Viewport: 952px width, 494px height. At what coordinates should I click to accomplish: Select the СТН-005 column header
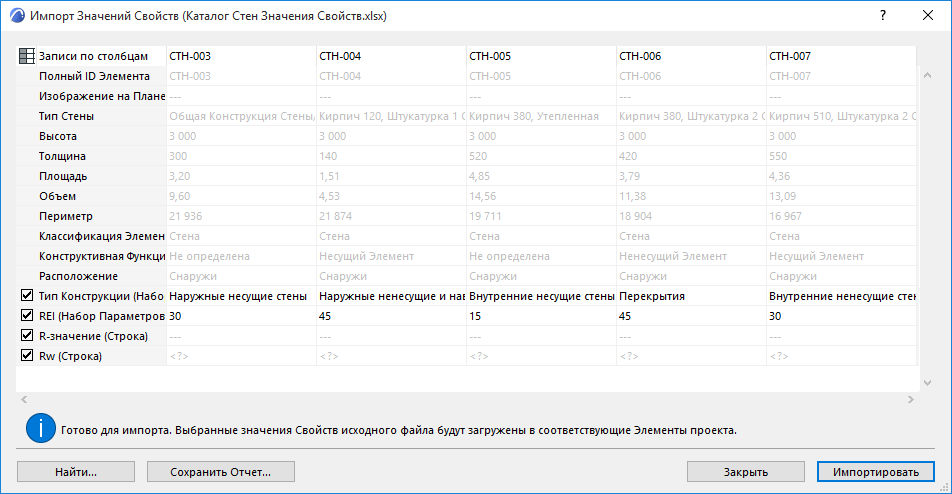coord(490,56)
